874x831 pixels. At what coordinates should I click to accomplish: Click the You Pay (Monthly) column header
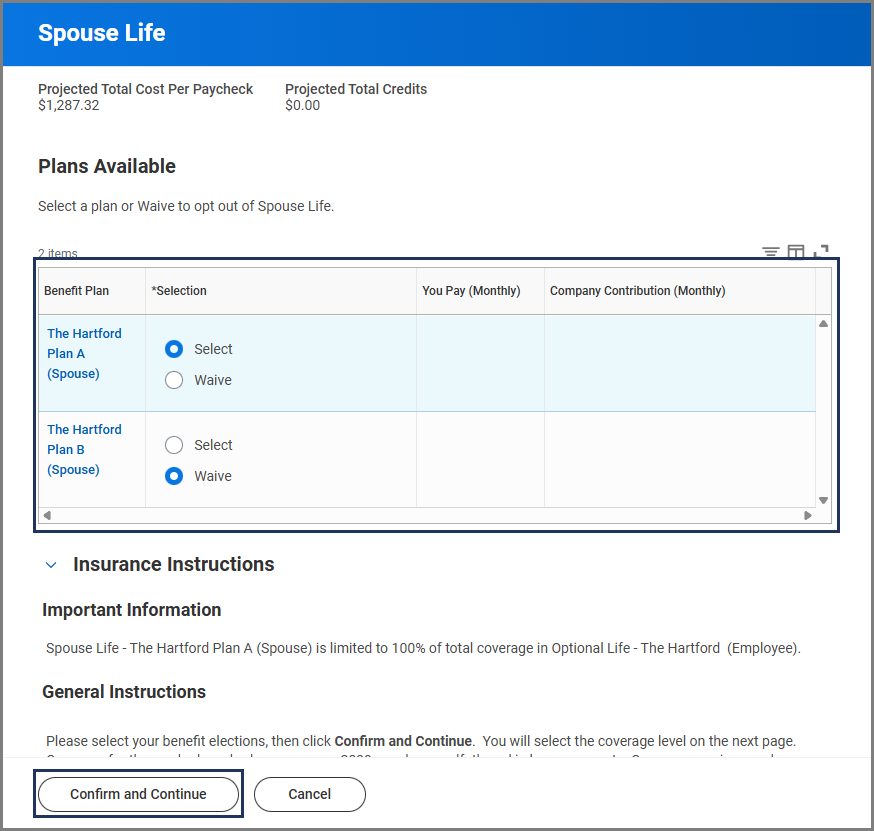[x=471, y=291]
